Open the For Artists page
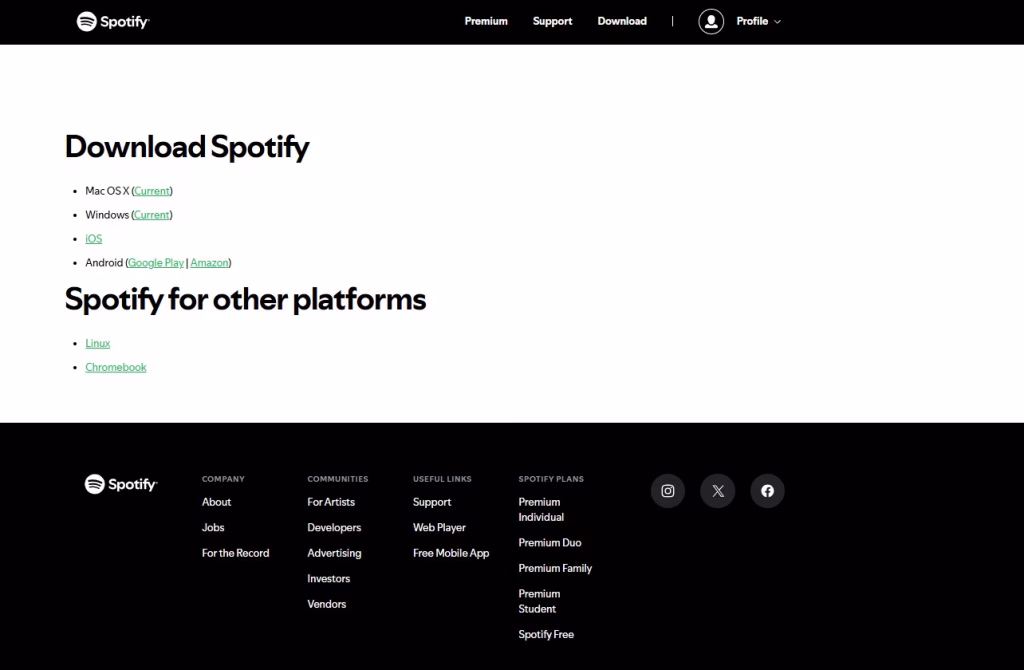The width and height of the screenshot is (1024, 670). click(331, 501)
